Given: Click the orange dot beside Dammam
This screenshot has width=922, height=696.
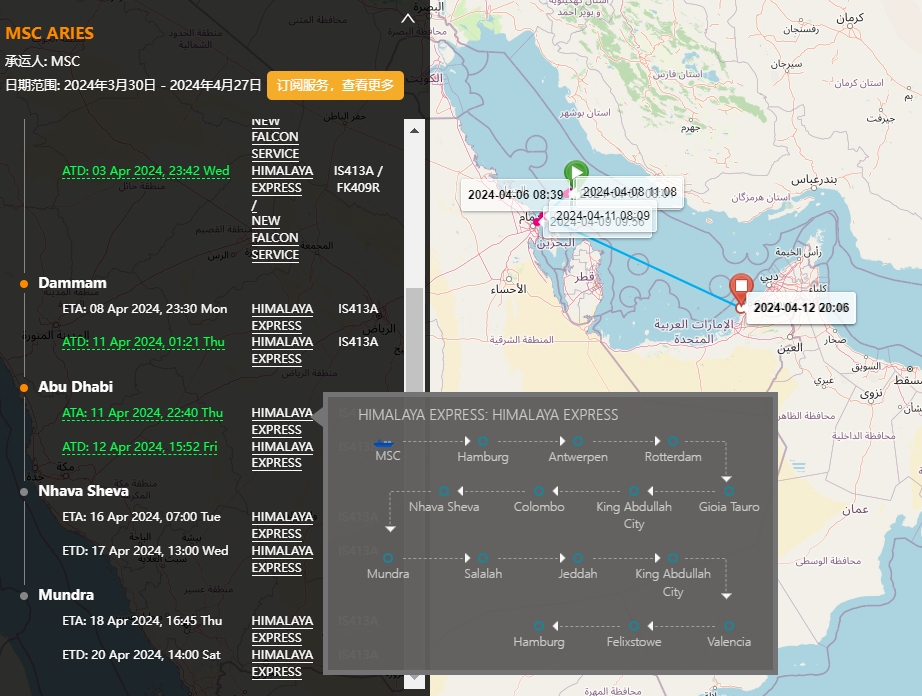Looking at the screenshot, I should pyautogui.click(x=24, y=284).
